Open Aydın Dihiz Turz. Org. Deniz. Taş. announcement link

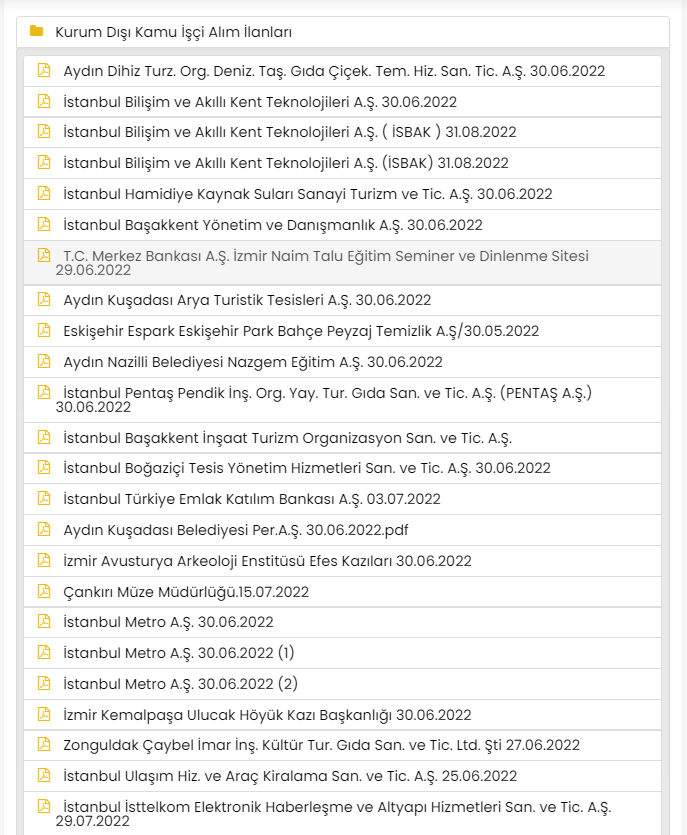click(334, 71)
